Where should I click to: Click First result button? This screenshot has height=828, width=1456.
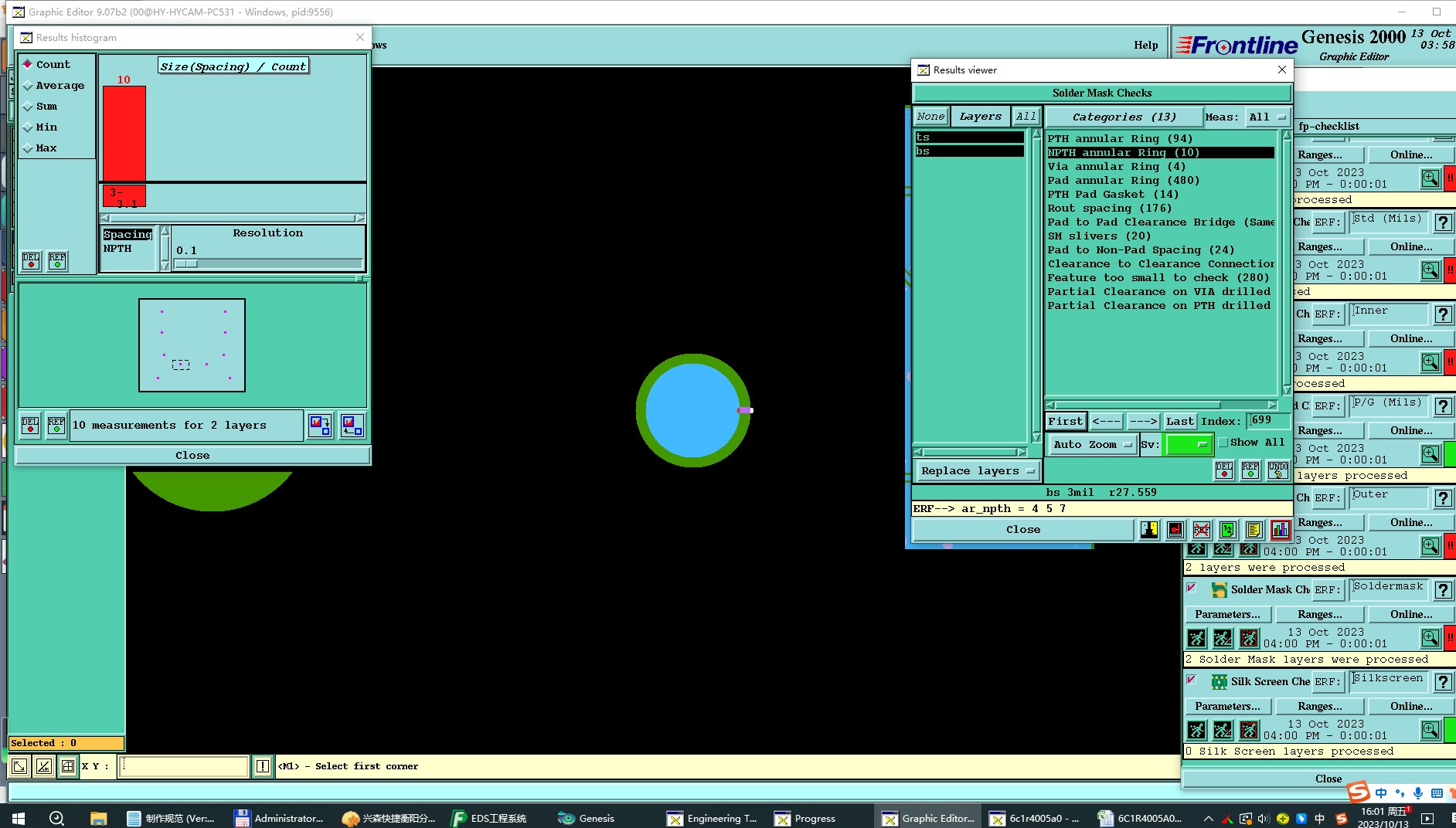[x=1065, y=421]
